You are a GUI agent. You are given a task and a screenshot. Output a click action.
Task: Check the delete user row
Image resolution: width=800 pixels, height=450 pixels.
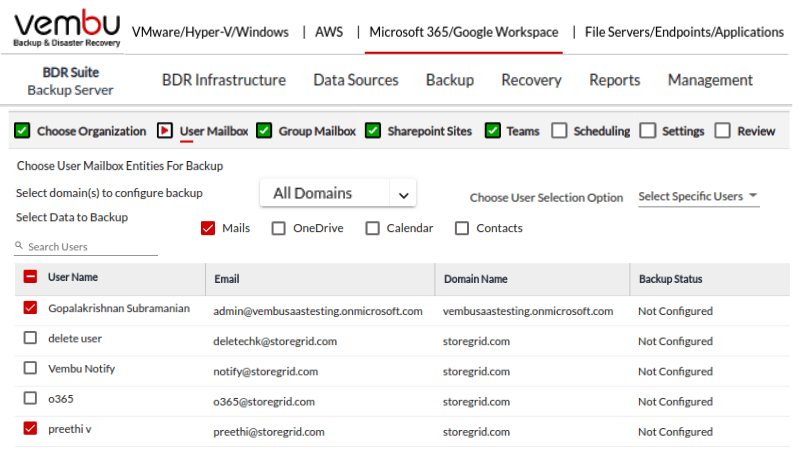click(x=31, y=338)
